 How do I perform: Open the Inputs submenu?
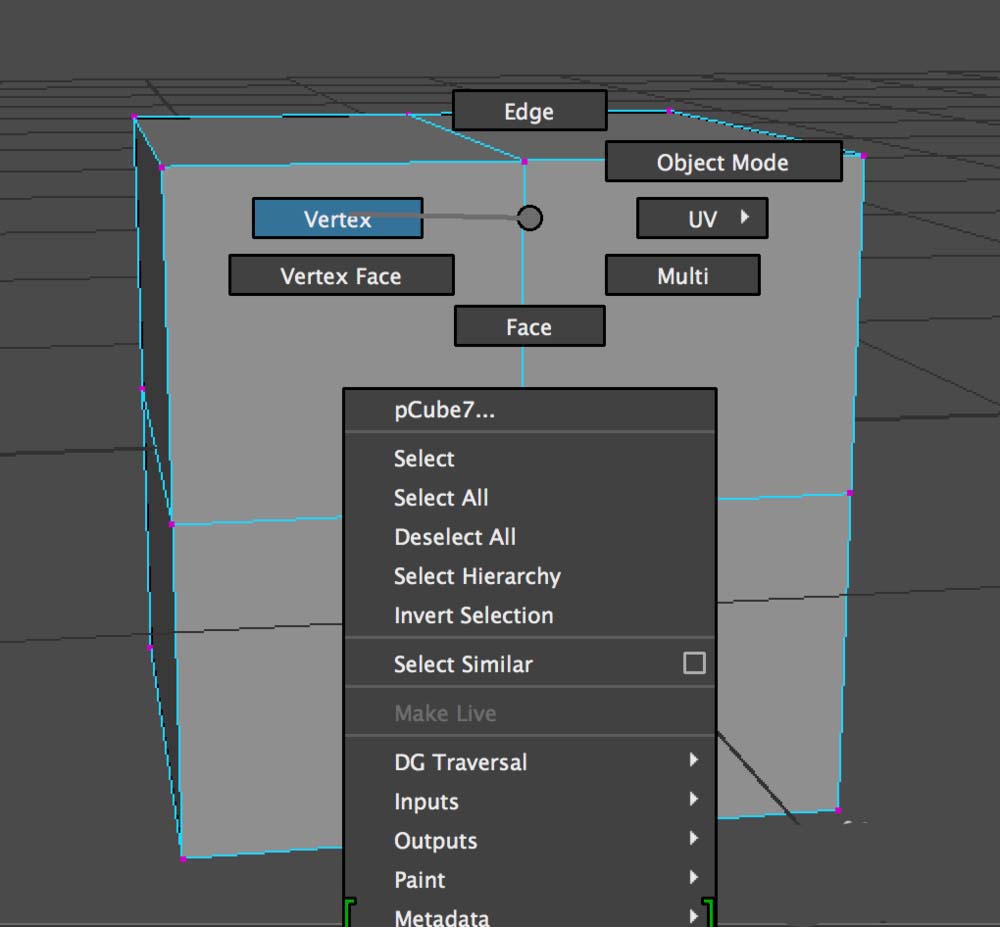(530, 801)
